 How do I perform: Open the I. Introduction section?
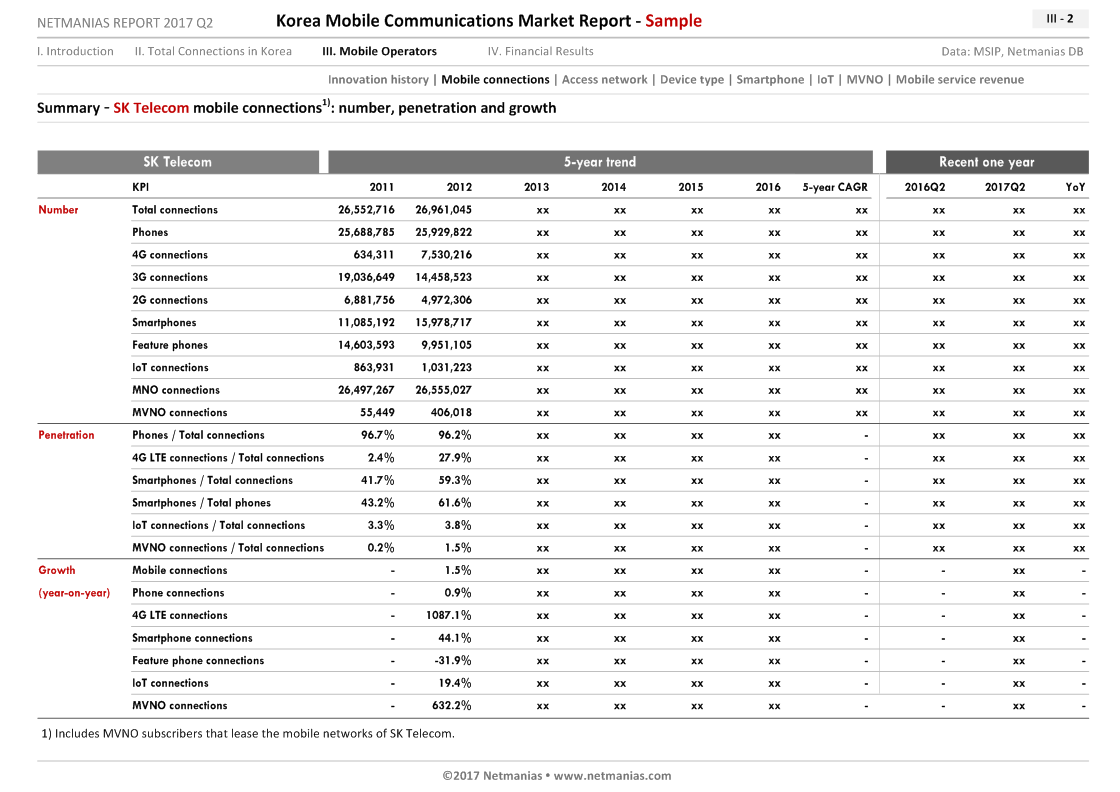pos(75,51)
